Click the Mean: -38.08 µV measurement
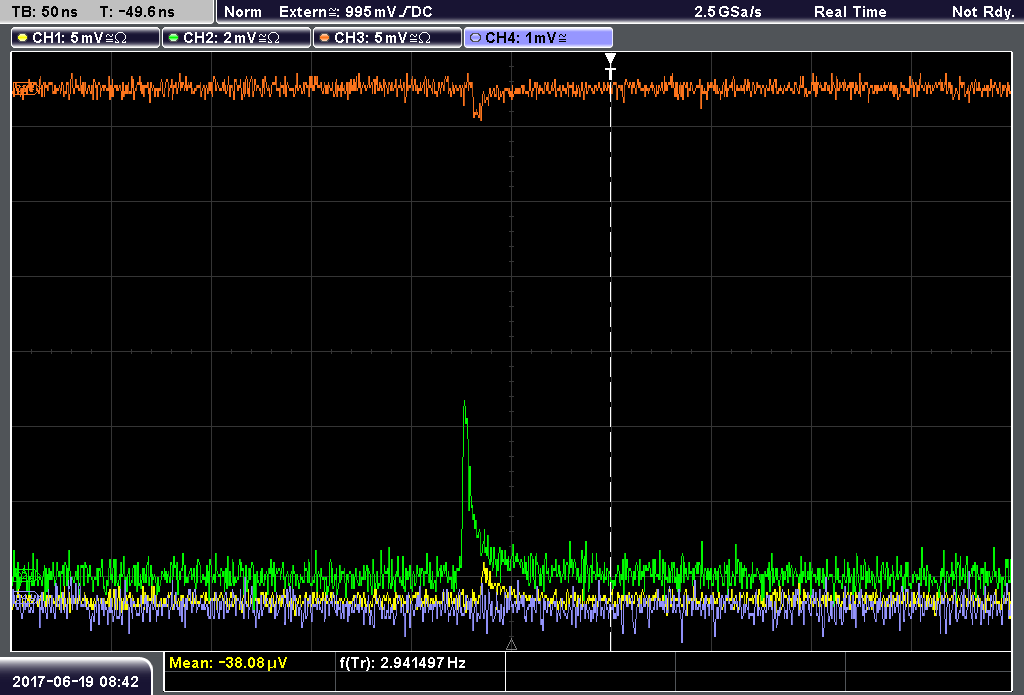This screenshot has height=695, width=1024. coord(228,663)
